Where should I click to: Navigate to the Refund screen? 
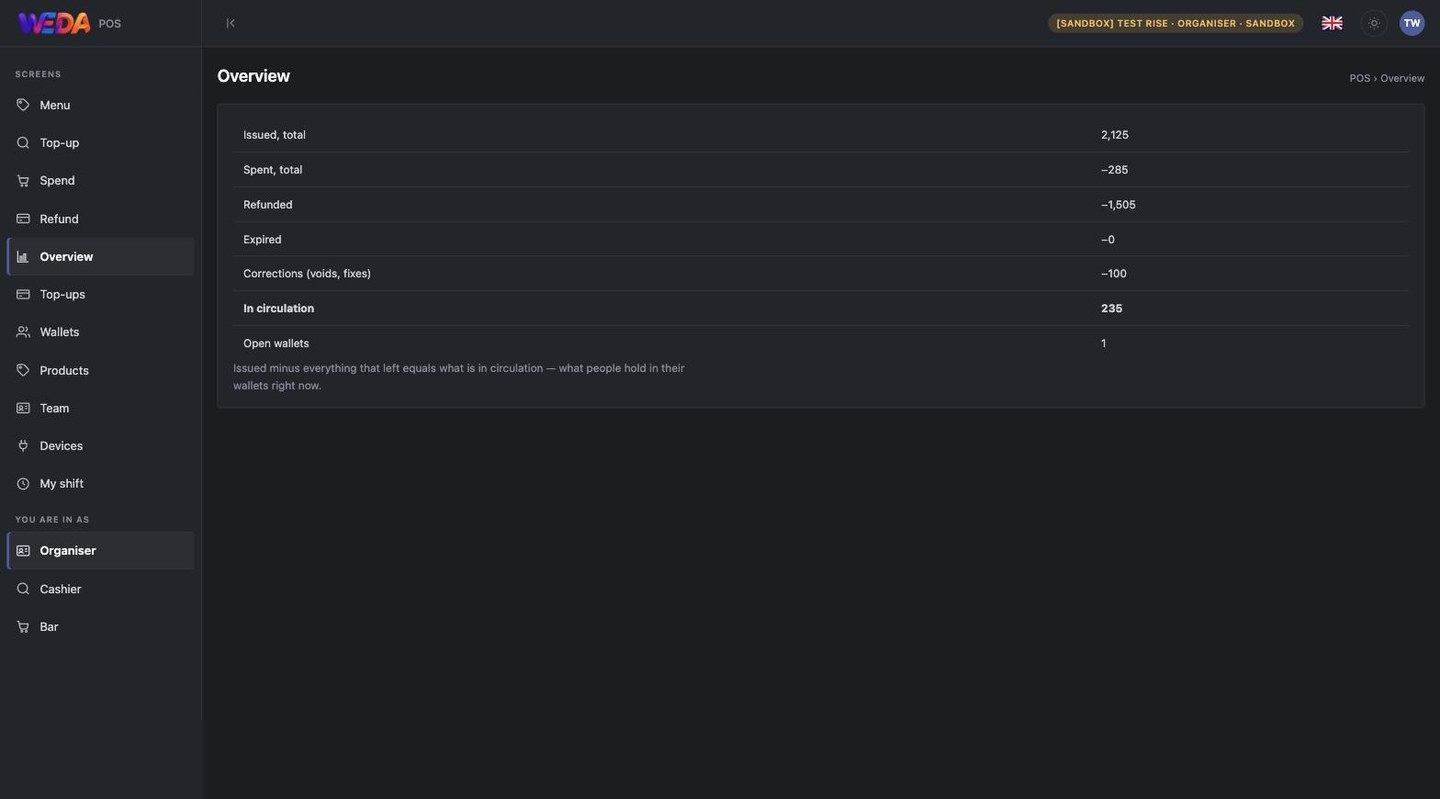coord(100,219)
